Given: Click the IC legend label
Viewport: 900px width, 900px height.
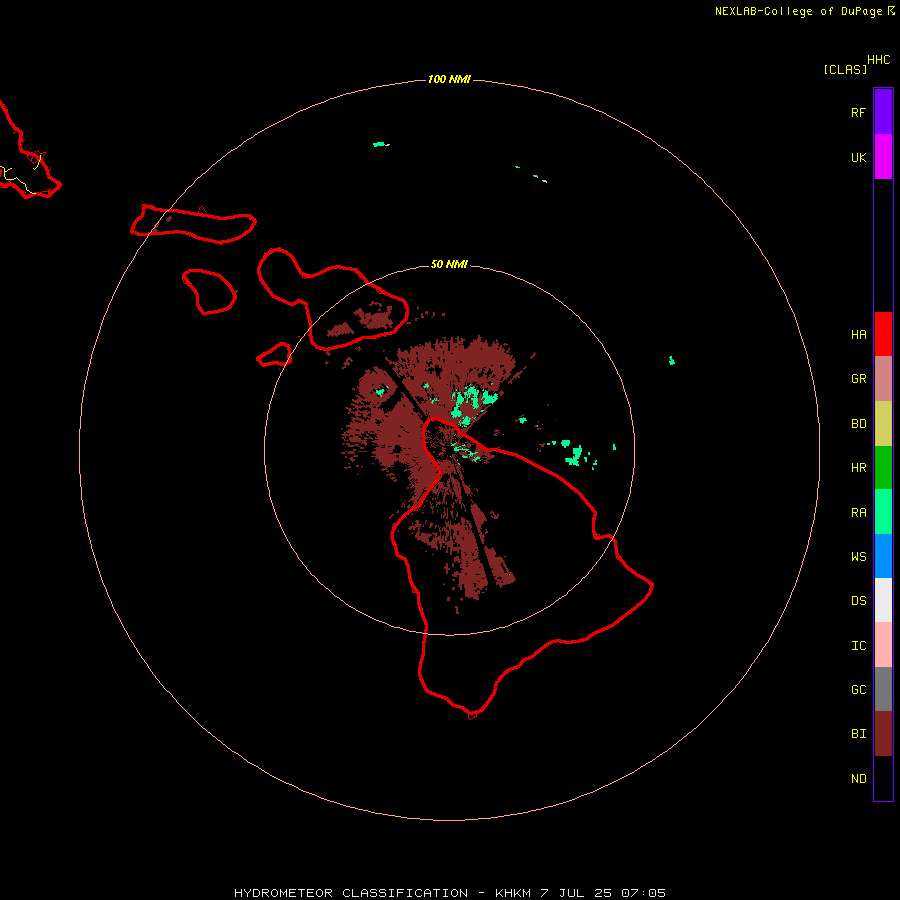Looking at the screenshot, I should pos(858,645).
